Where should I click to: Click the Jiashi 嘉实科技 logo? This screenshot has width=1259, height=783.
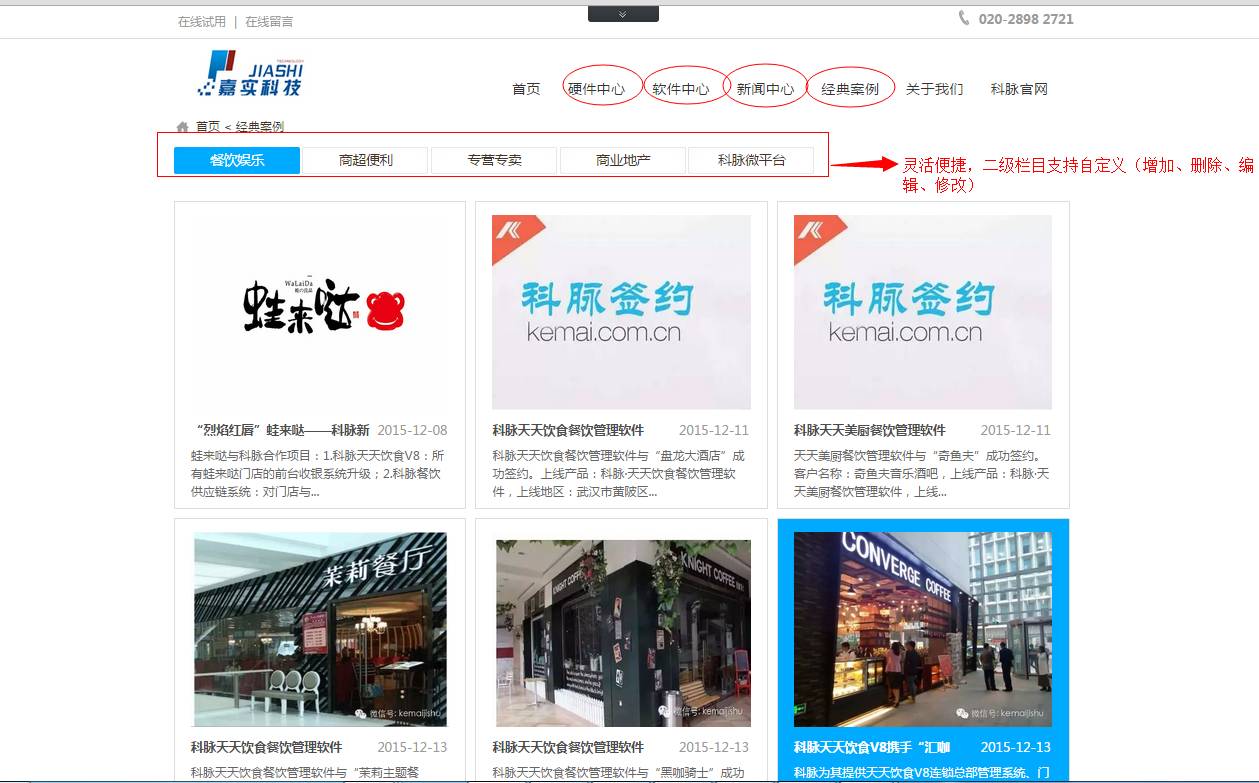point(250,74)
